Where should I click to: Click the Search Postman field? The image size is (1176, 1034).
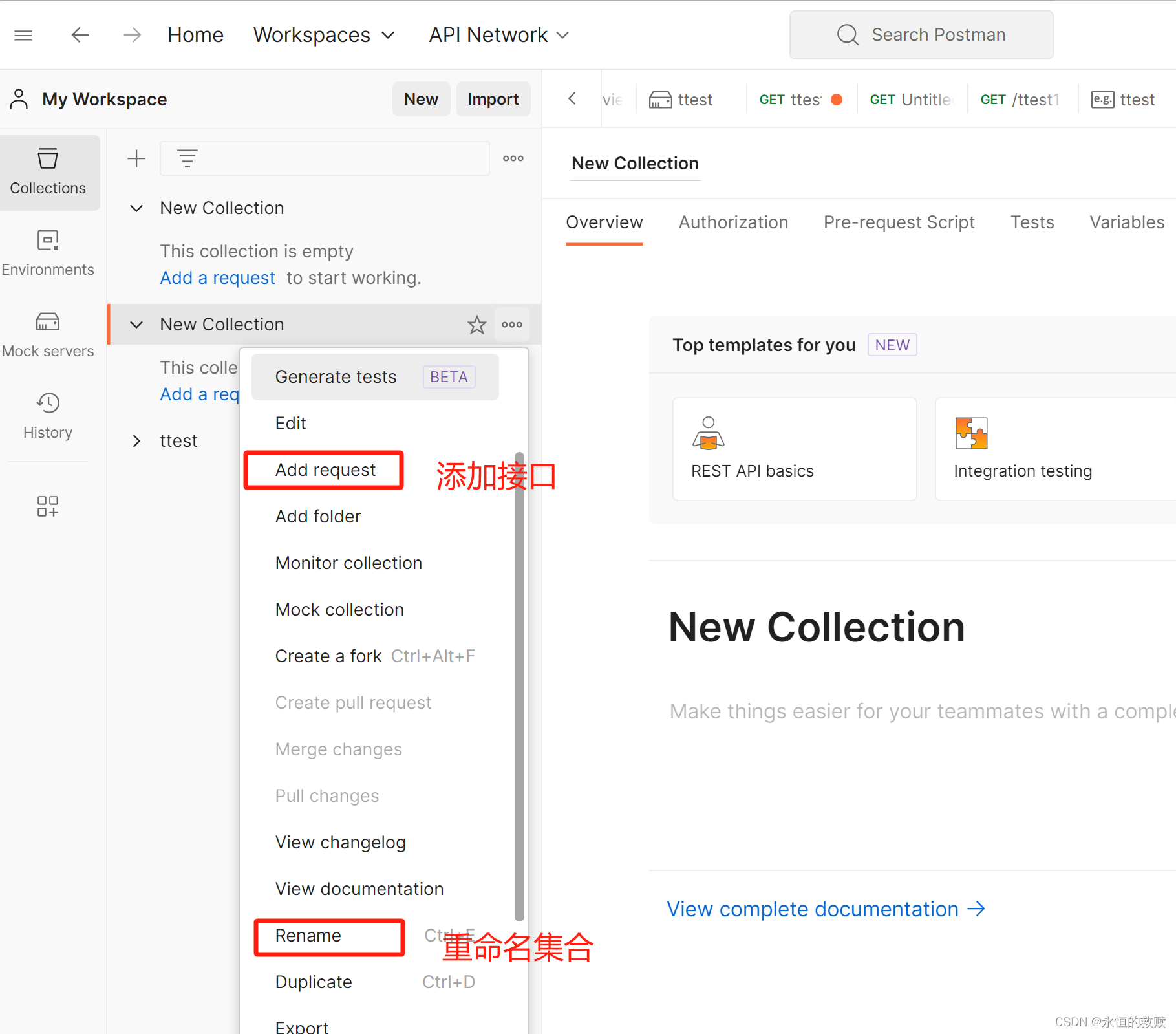(x=921, y=35)
